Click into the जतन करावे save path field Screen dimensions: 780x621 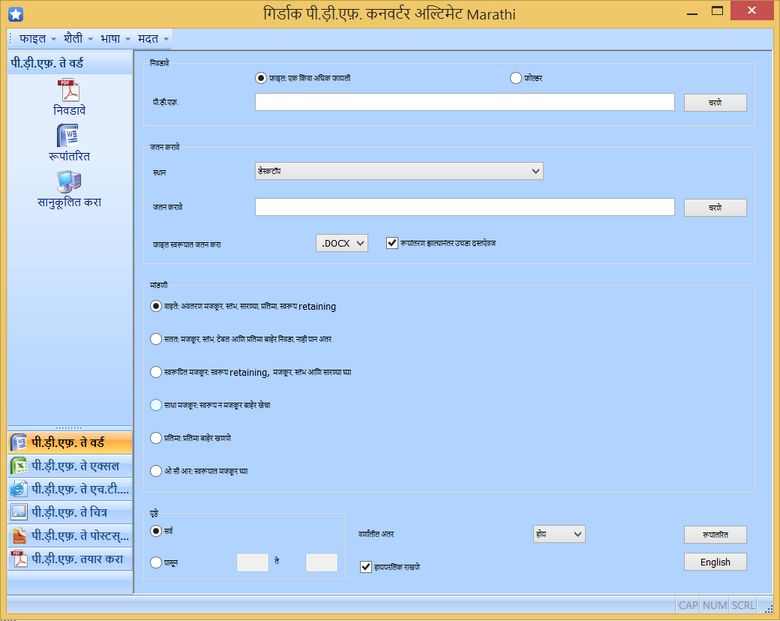tap(465, 207)
